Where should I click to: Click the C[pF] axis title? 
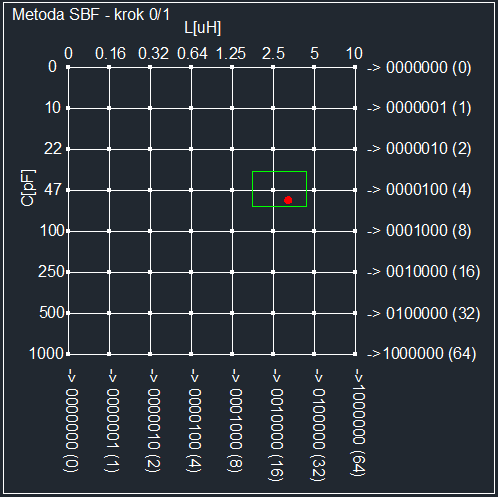tap(28, 188)
